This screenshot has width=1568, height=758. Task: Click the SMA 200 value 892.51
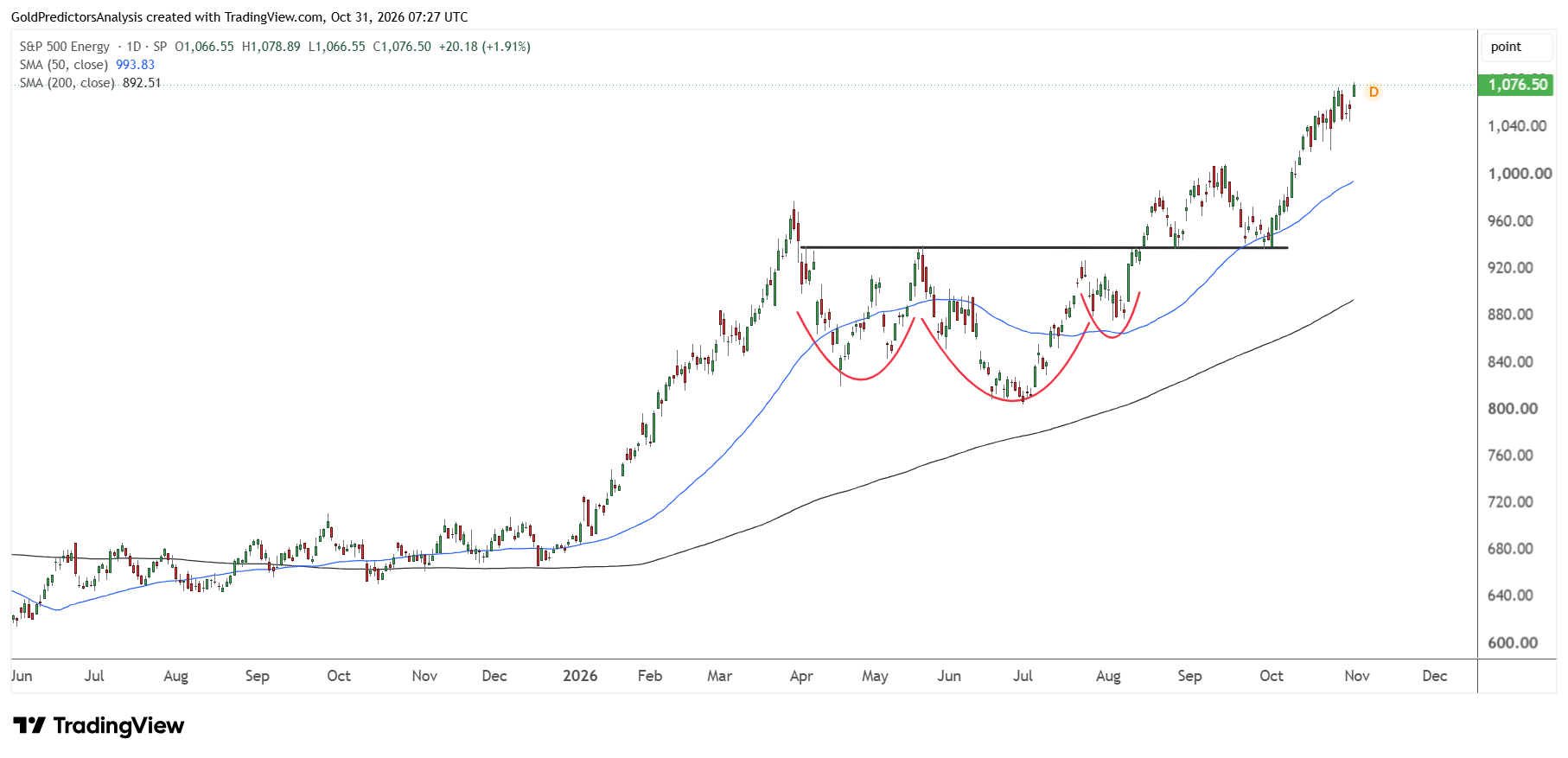[x=142, y=83]
